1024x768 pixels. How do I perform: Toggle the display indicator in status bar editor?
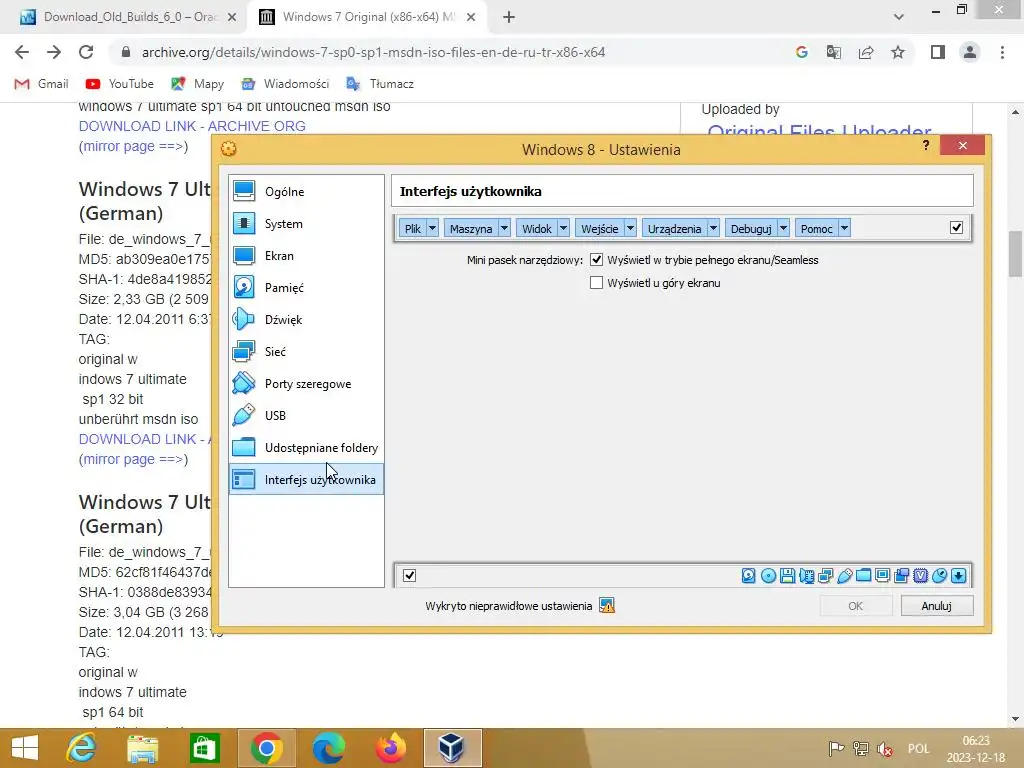(x=882, y=575)
